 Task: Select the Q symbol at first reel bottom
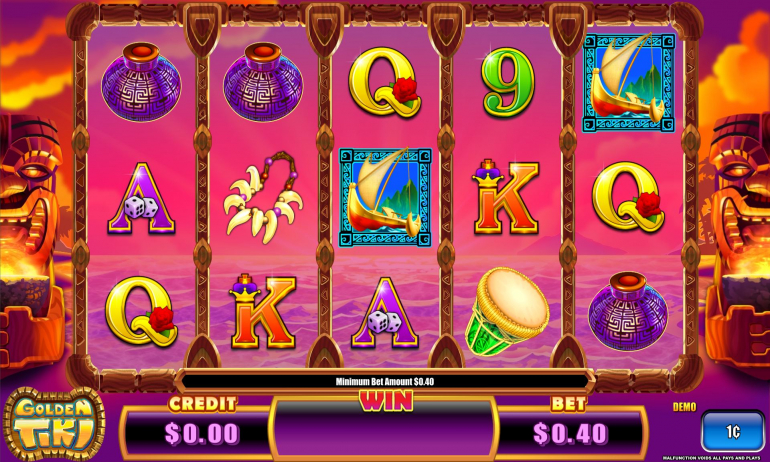tap(141, 311)
